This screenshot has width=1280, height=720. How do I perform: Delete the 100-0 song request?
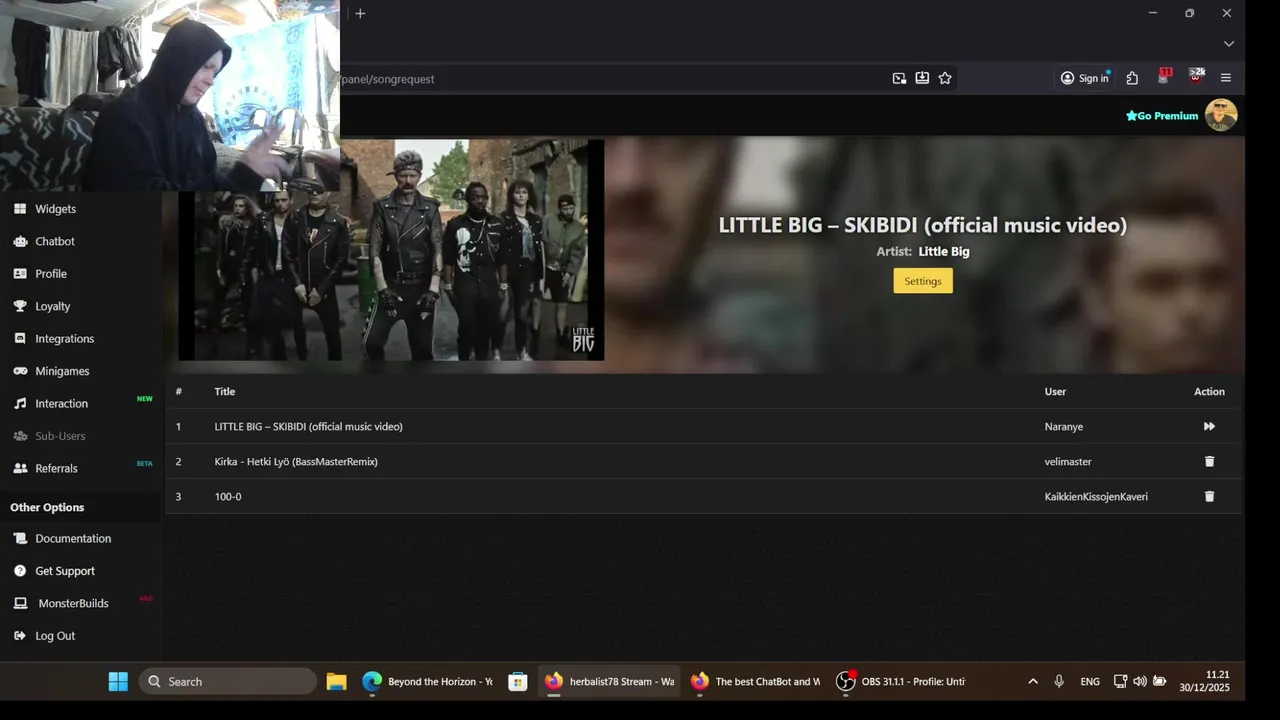[x=1209, y=497]
